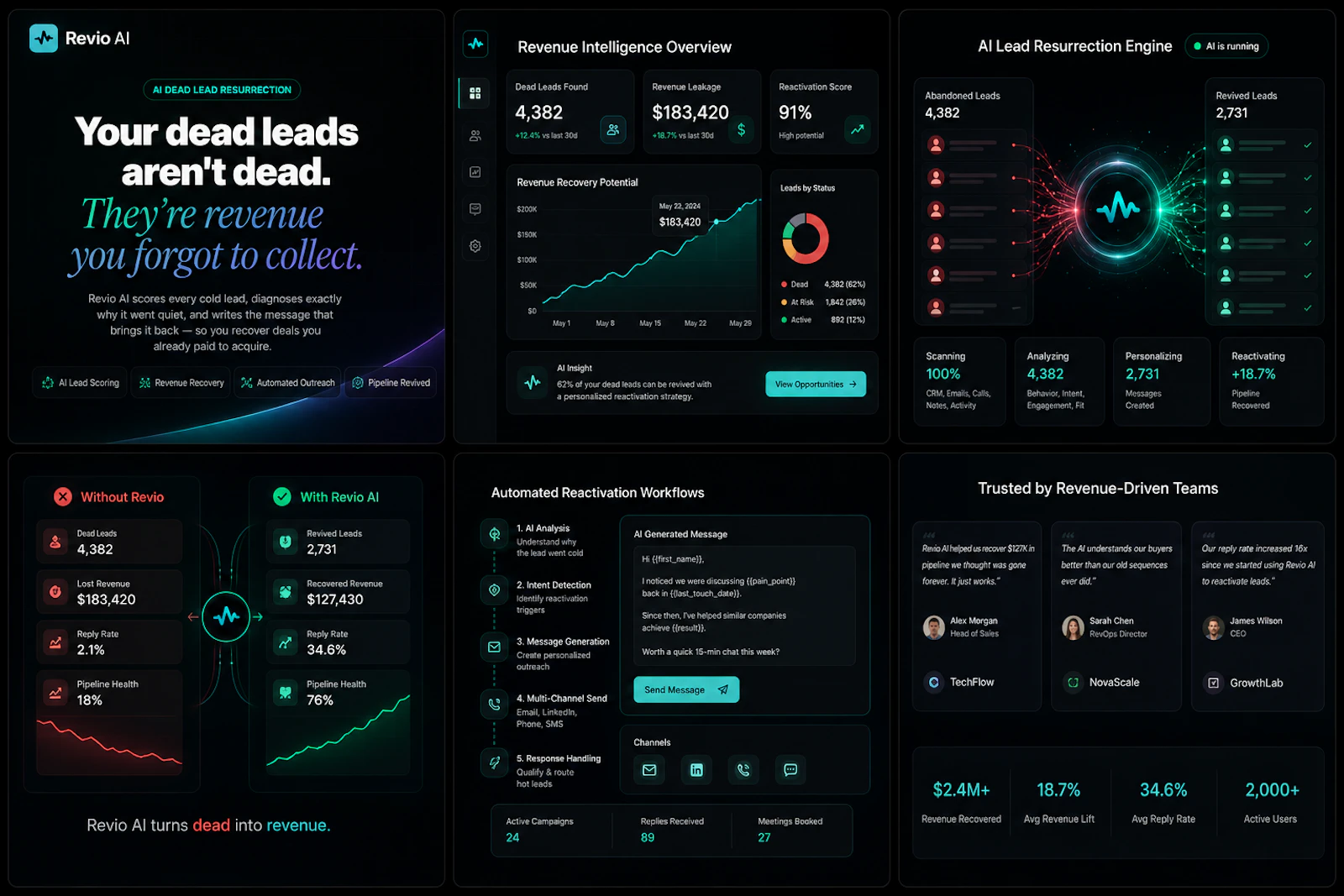This screenshot has width=1344, height=896.
Task: Click the AI is running status badge
Action: point(1226,46)
